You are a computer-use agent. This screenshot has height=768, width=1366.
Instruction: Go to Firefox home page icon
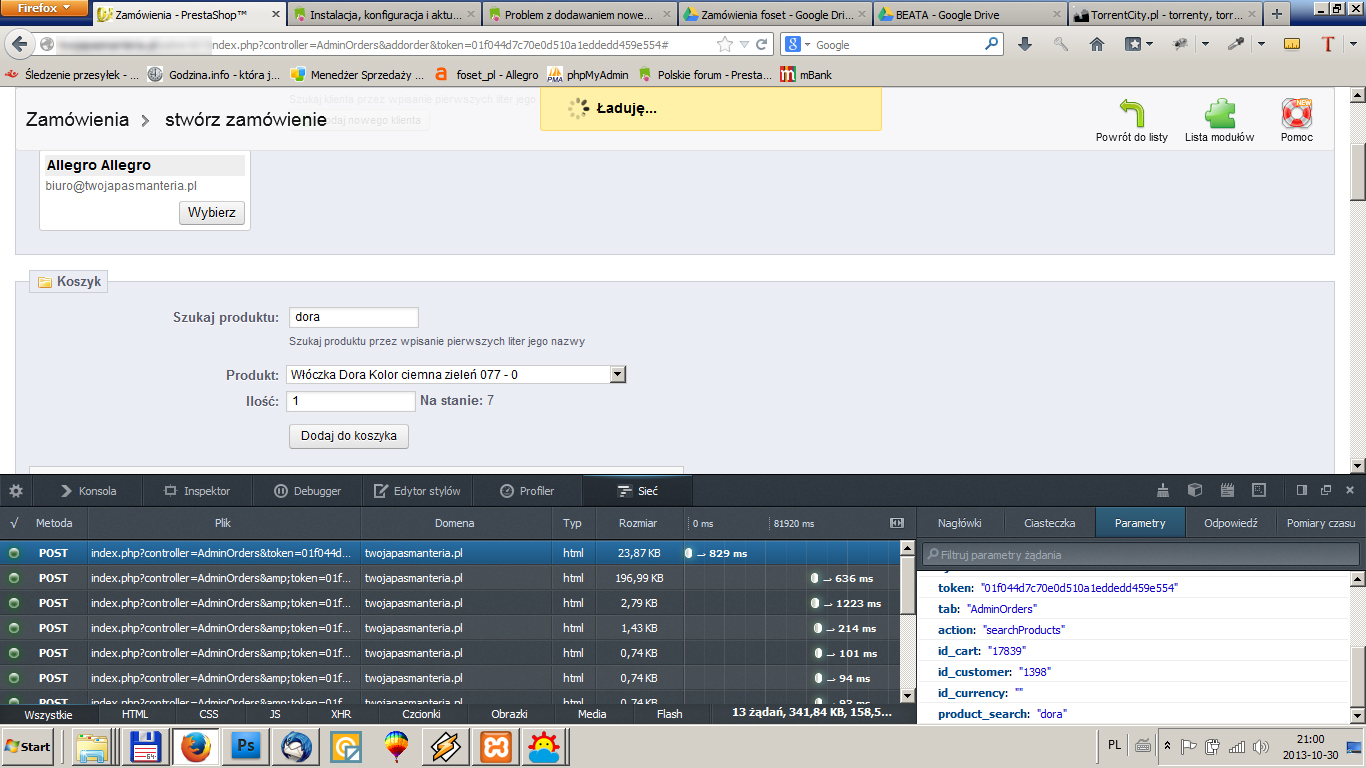[1097, 44]
